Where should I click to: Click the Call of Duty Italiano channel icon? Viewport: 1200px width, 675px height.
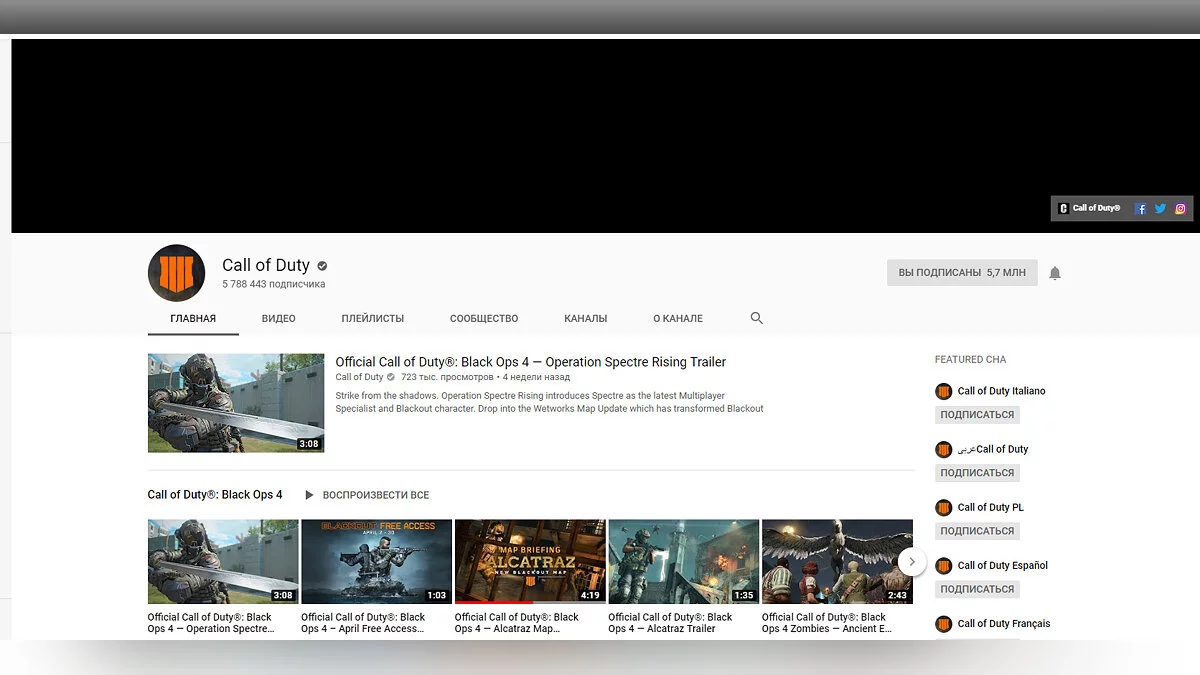943,391
